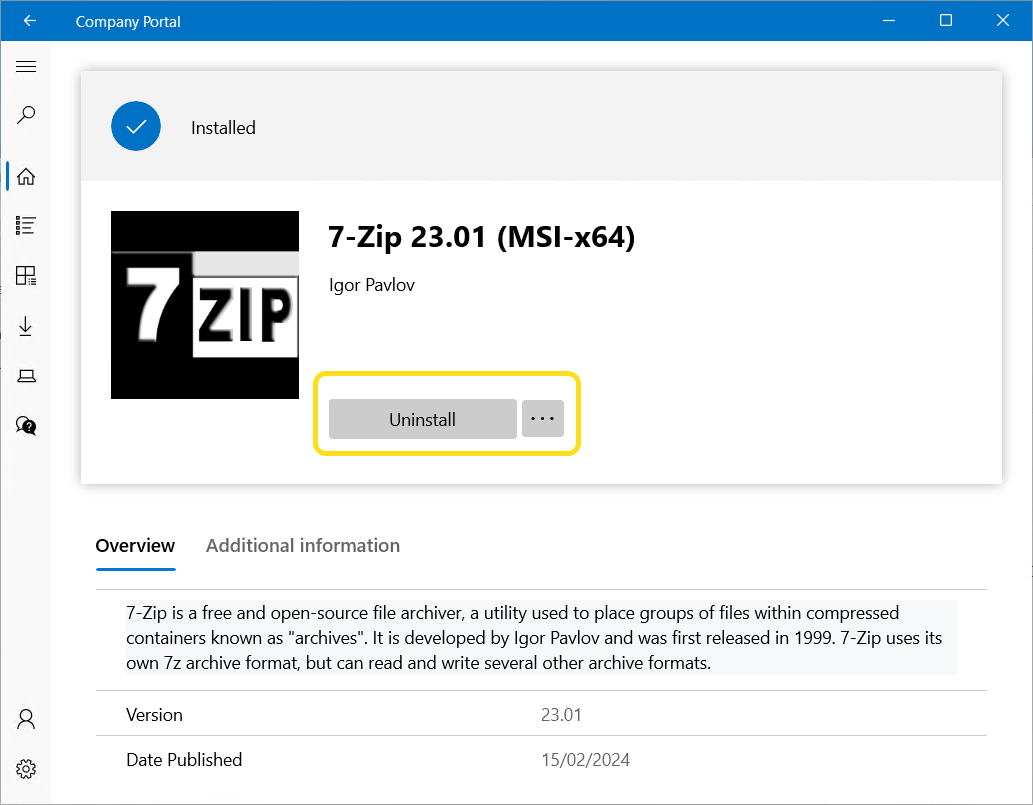Click the Installed status text
Image resolution: width=1033 pixels, height=805 pixels.
pos(223,128)
